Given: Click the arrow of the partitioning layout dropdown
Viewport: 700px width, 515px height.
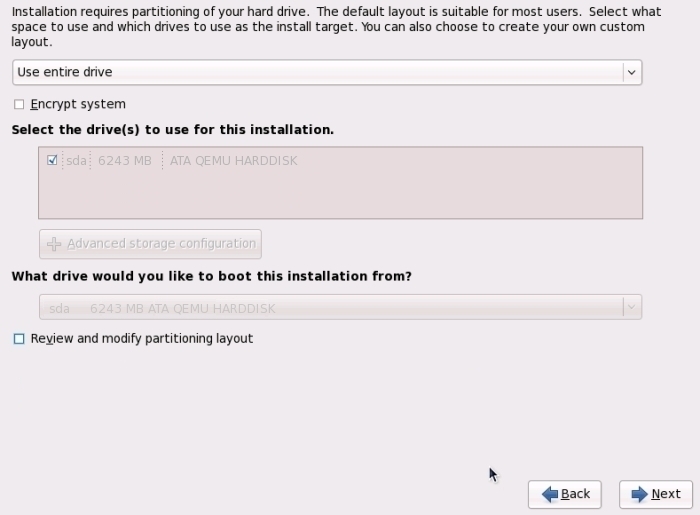Looking at the screenshot, I should [x=630, y=72].
